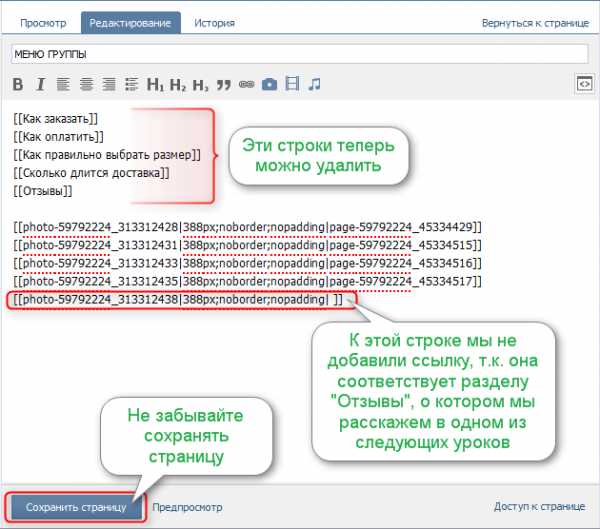Add audio with the music note icon
Viewport: 600px width, 529px height.
315,84
